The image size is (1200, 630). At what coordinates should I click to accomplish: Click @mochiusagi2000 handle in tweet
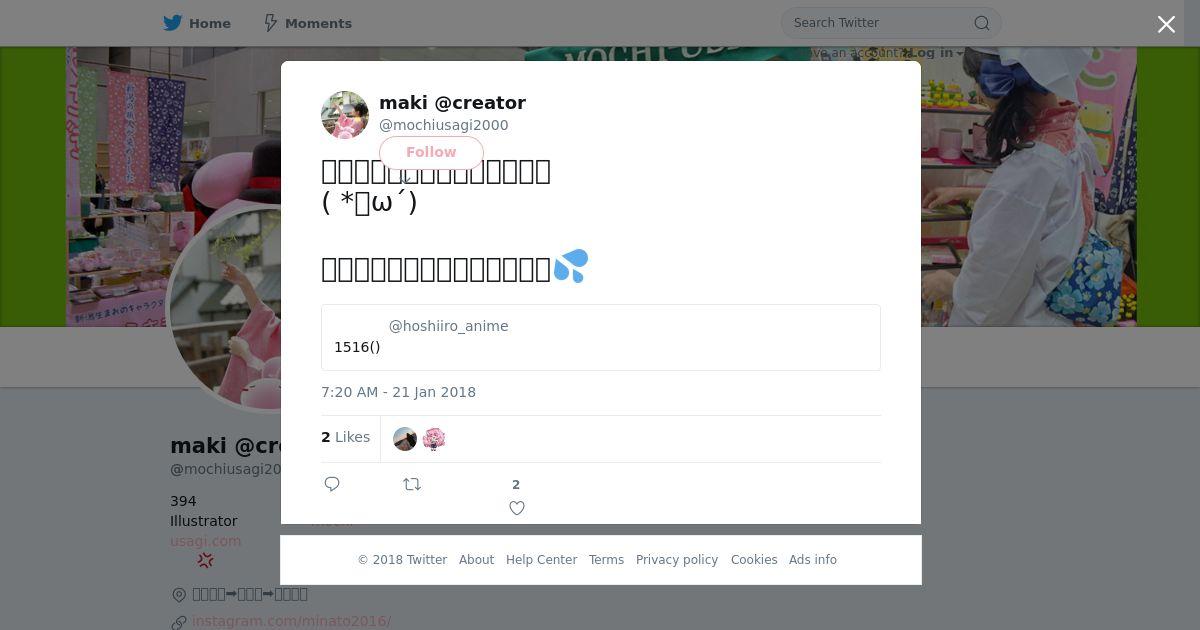(443, 125)
